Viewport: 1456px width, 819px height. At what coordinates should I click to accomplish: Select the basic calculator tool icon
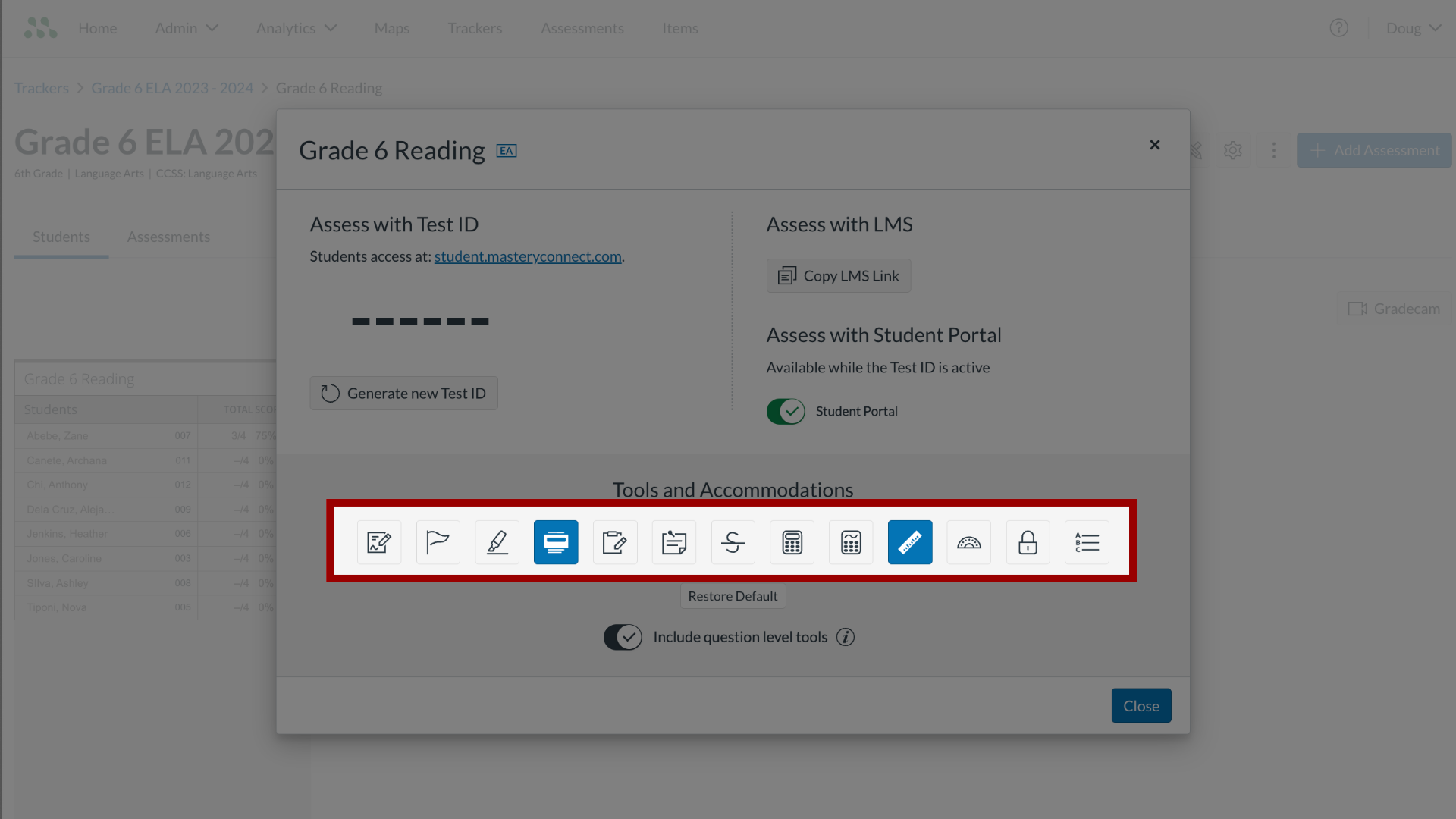pos(791,541)
